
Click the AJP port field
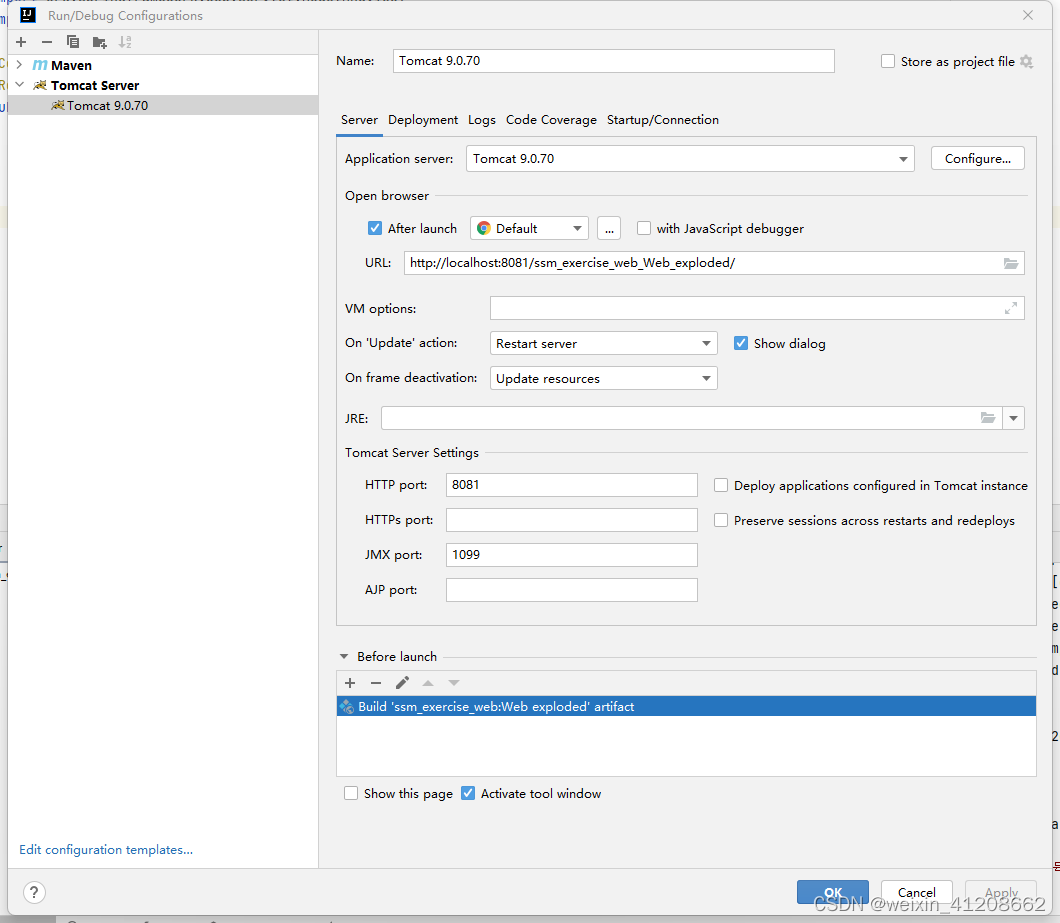click(571, 590)
